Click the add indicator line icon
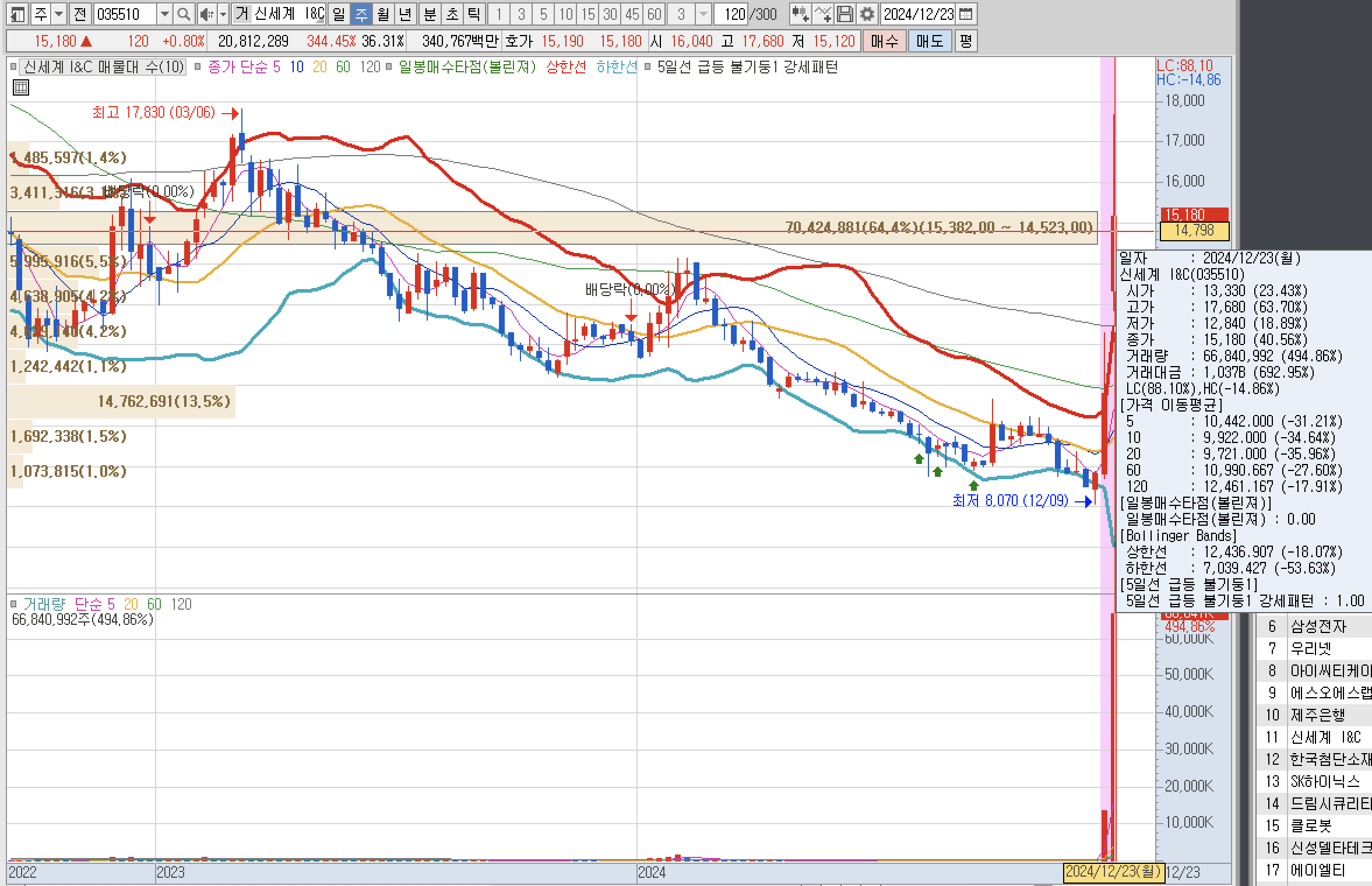The image size is (1372, 886). coord(823,14)
